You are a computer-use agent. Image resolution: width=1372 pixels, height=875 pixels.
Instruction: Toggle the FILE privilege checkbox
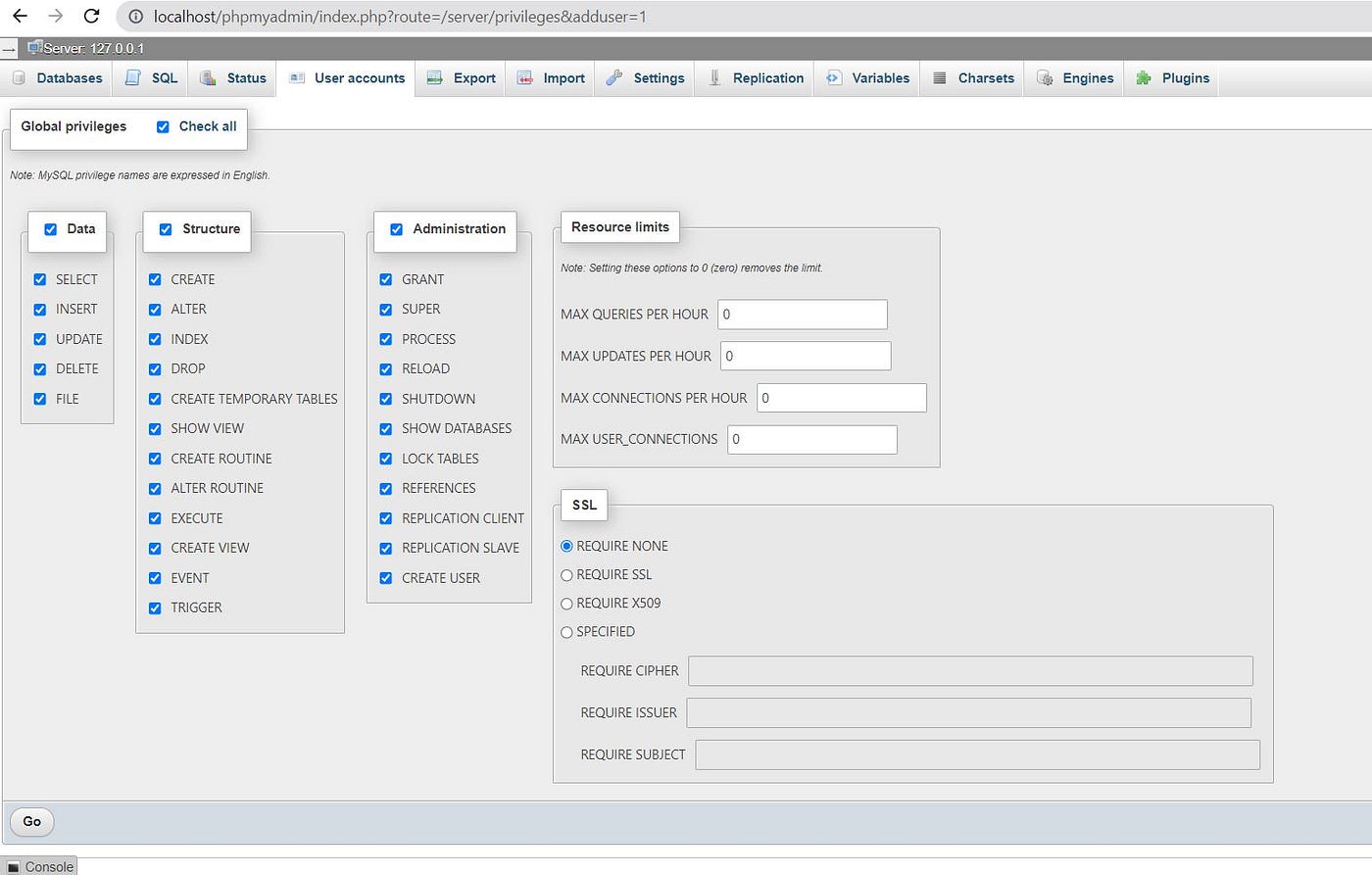click(40, 399)
